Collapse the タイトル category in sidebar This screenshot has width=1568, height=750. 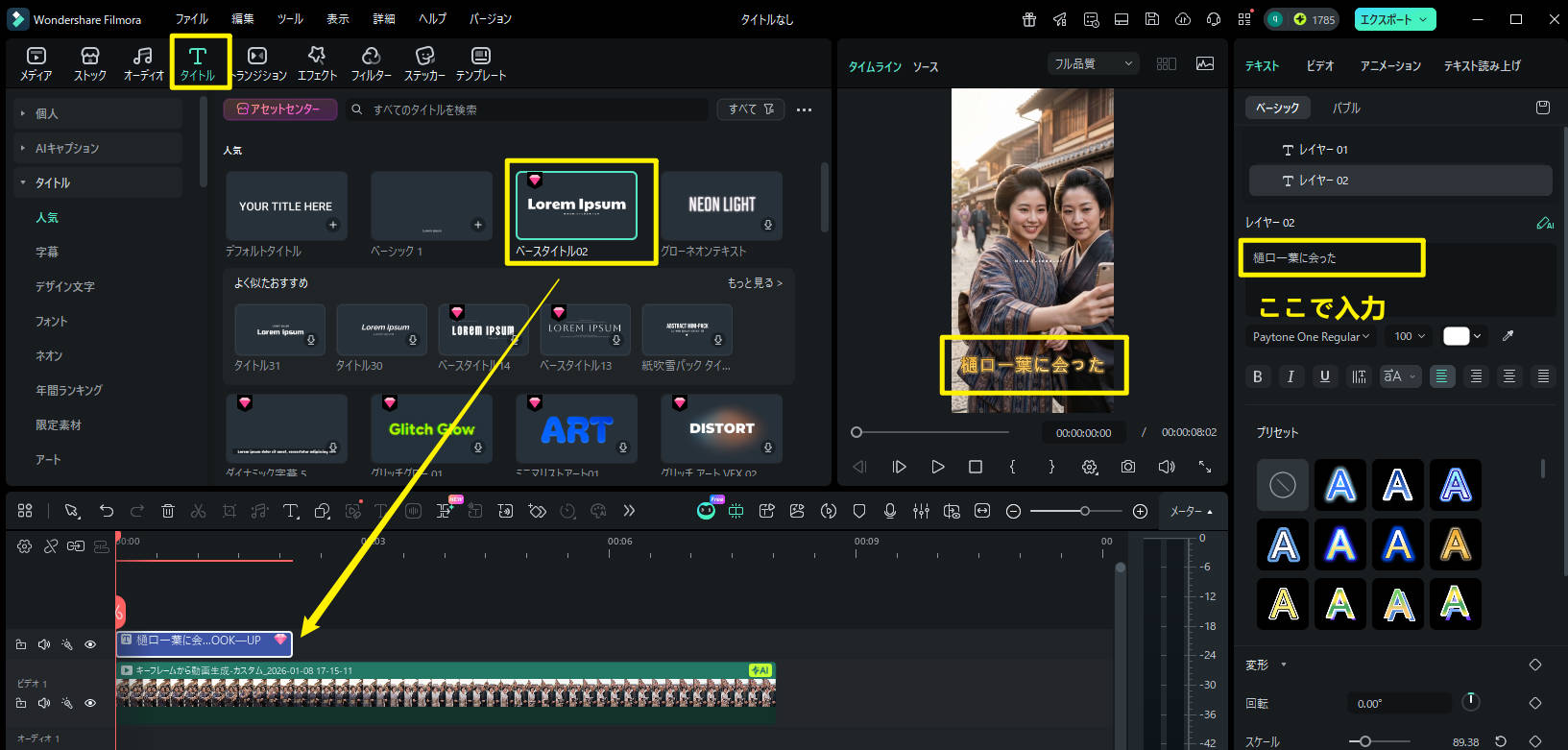point(96,182)
